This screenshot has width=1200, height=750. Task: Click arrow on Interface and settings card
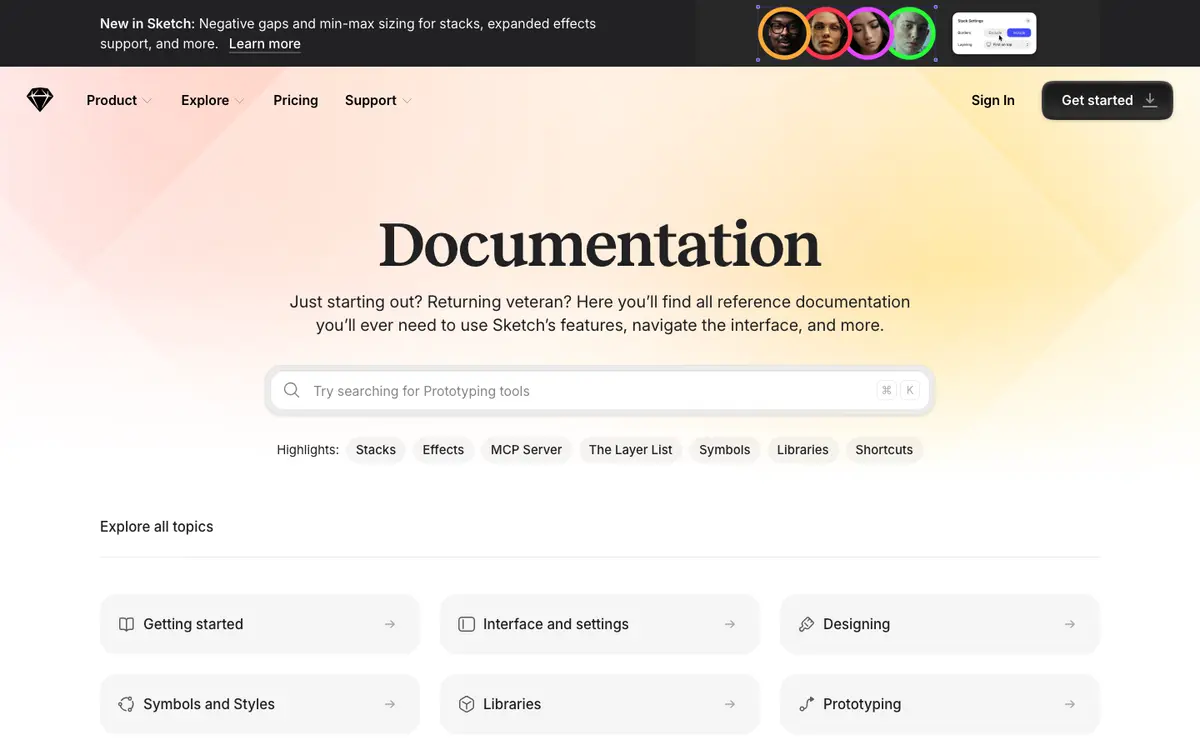730,624
